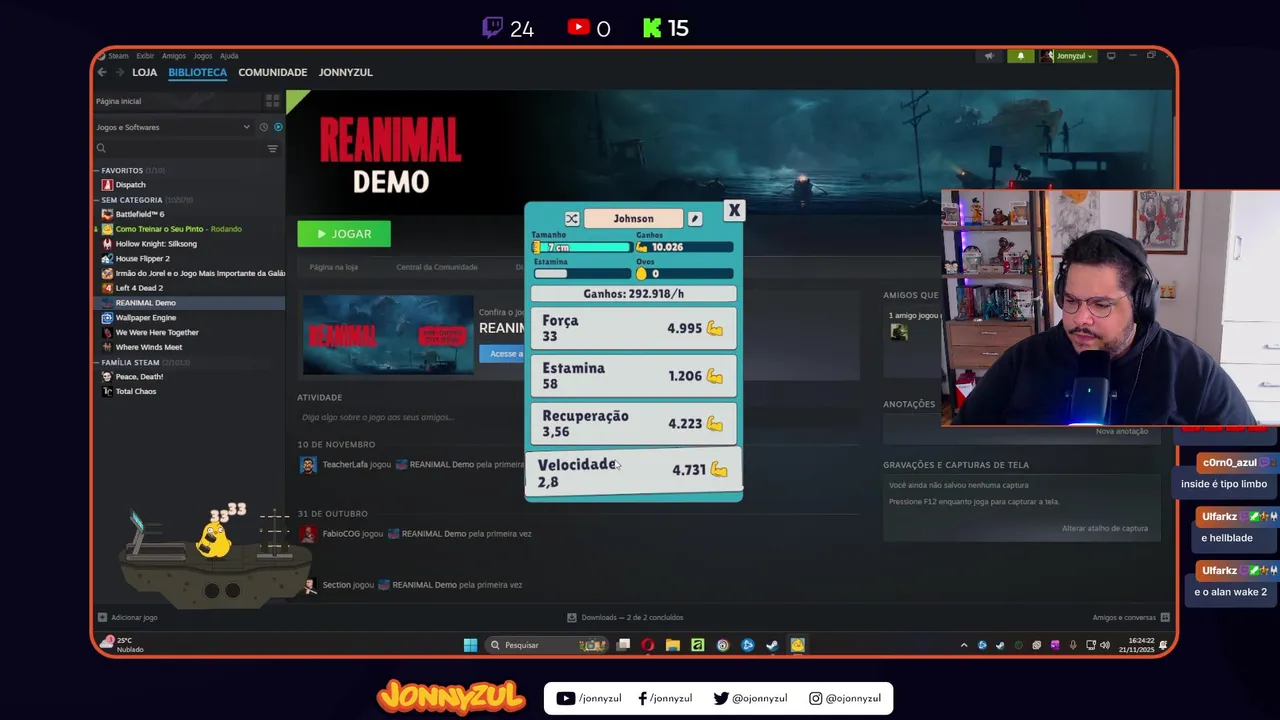Collapse FAVORITOS category
Screen dimensions: 1280x720
pos(122,170)
